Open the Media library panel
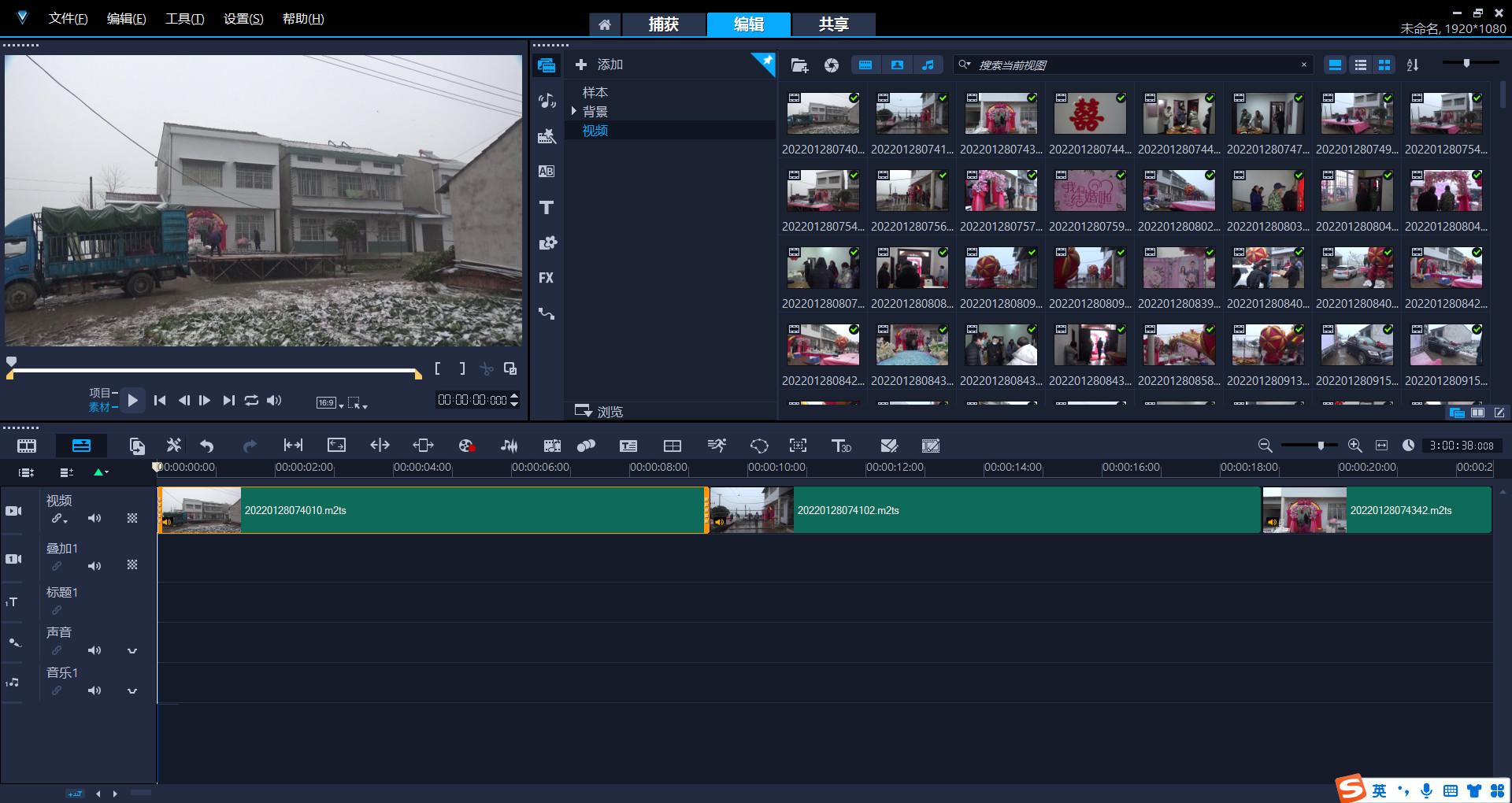1512x803 pixels. [x=547, y=65]
